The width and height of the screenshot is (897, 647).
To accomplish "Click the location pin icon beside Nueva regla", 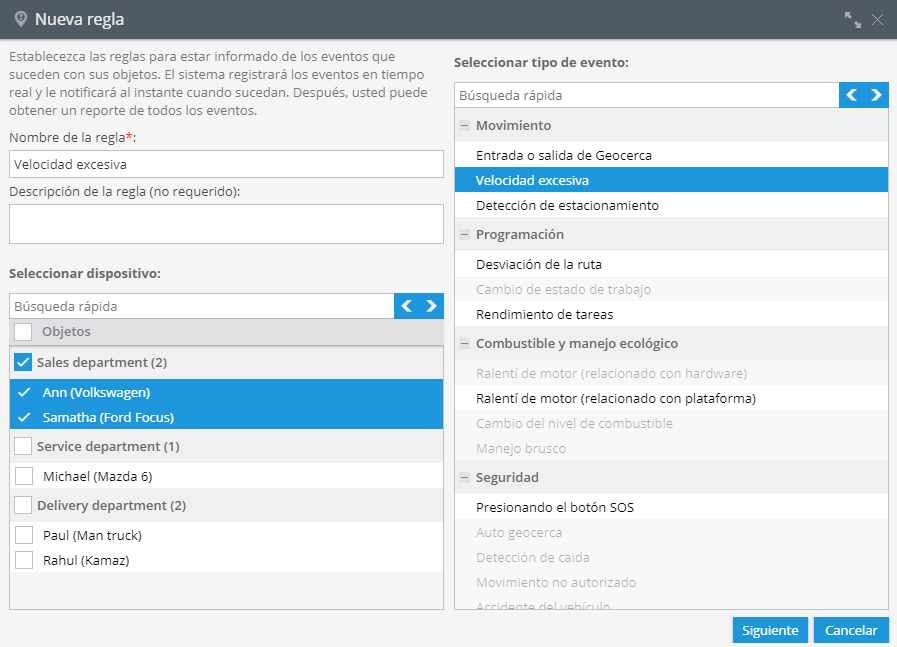I will tap(21, 19).
